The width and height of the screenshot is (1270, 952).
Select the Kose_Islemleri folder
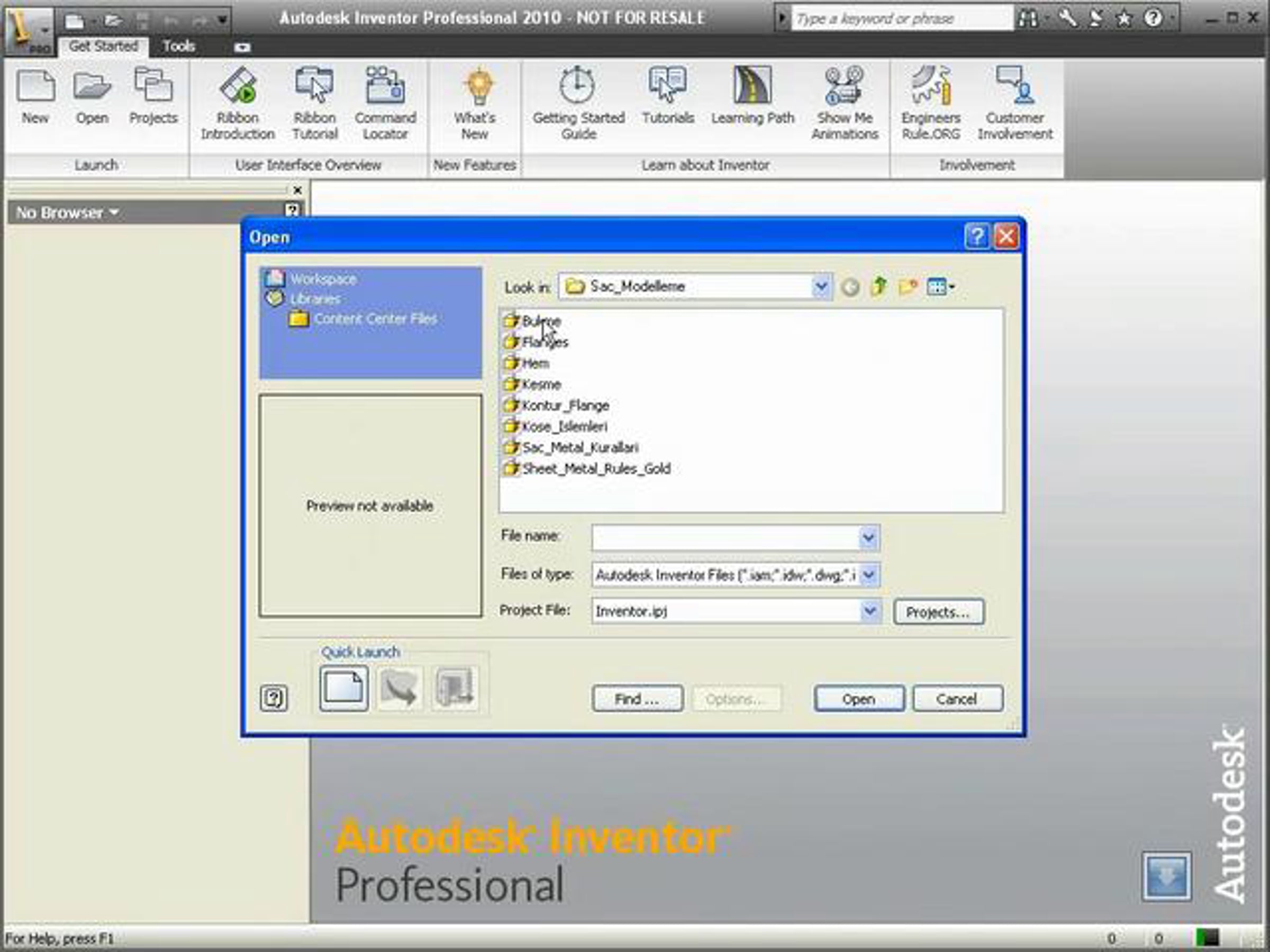[x=555, y=426]
